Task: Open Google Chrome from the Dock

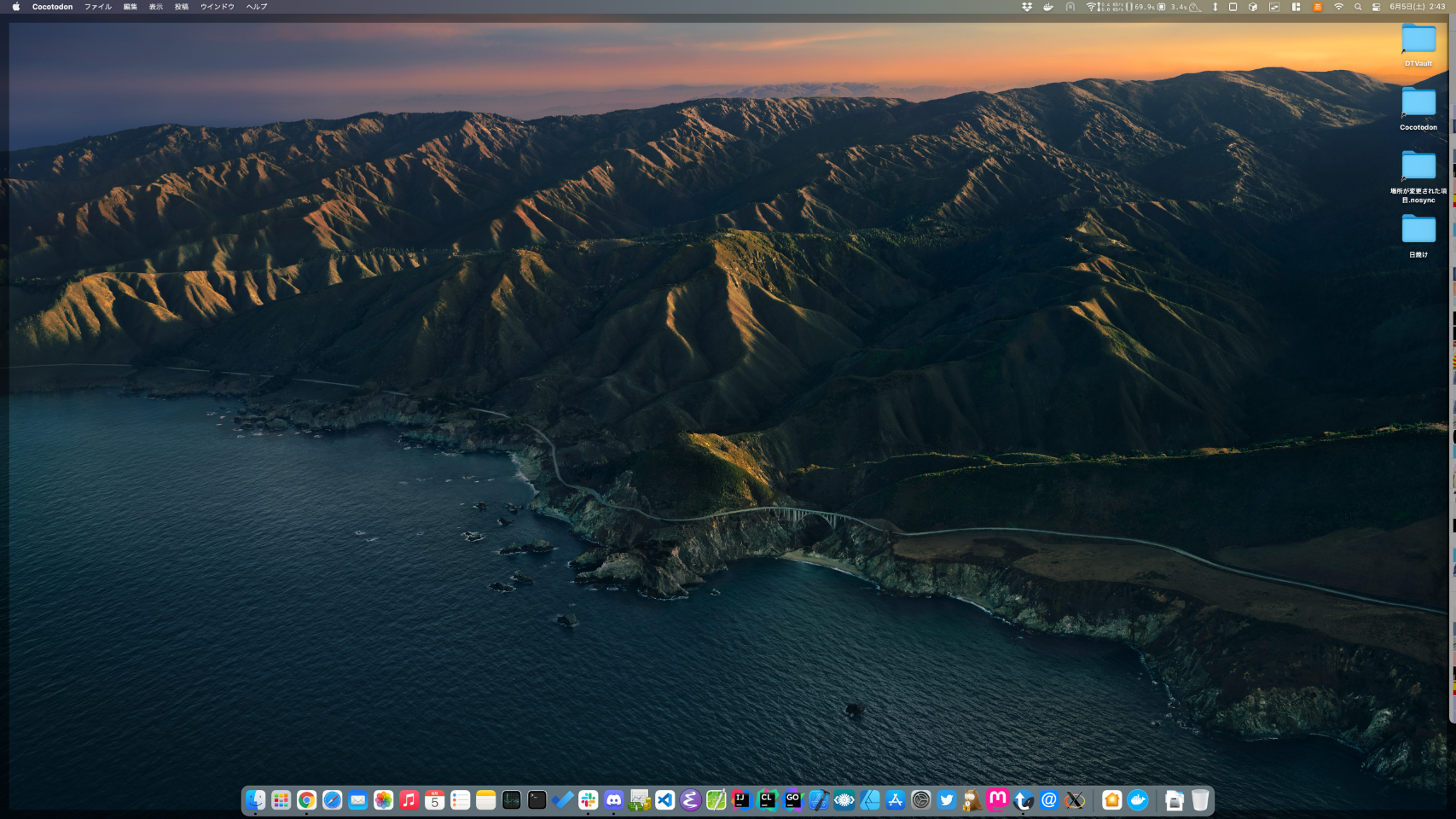Action: coord(306,799)
